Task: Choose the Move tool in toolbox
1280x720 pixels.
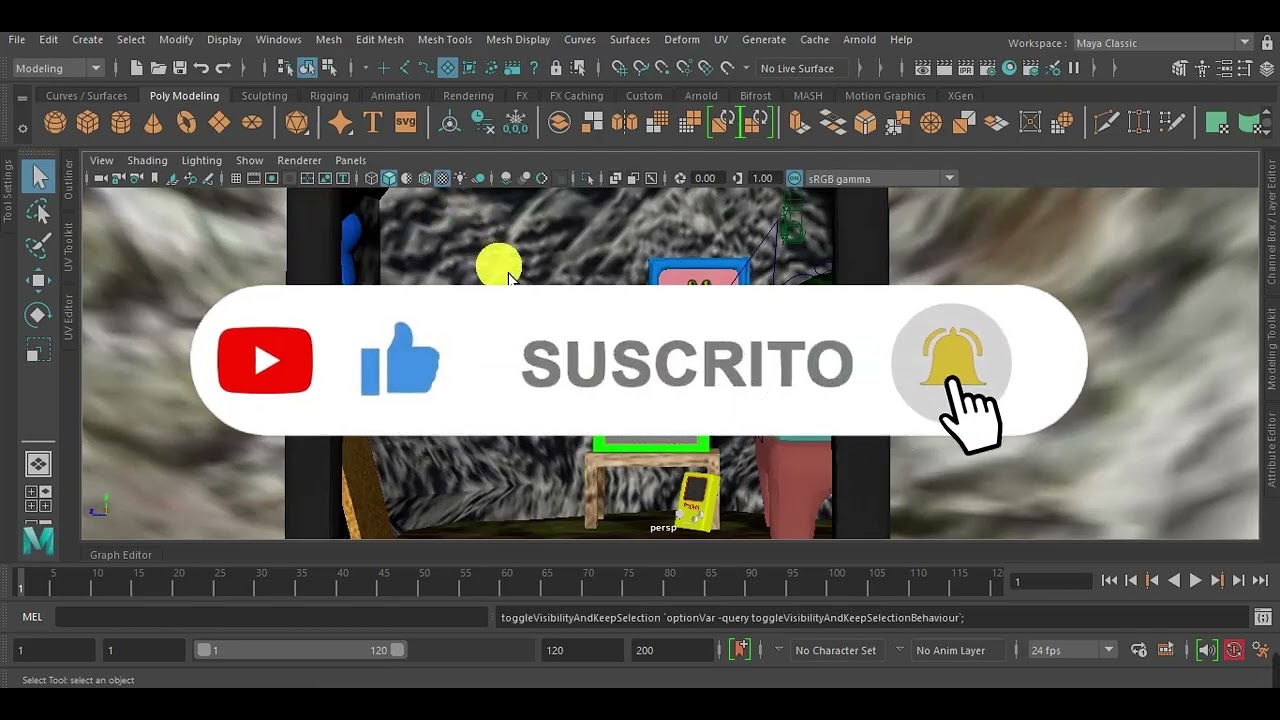Action: (39, 280)
